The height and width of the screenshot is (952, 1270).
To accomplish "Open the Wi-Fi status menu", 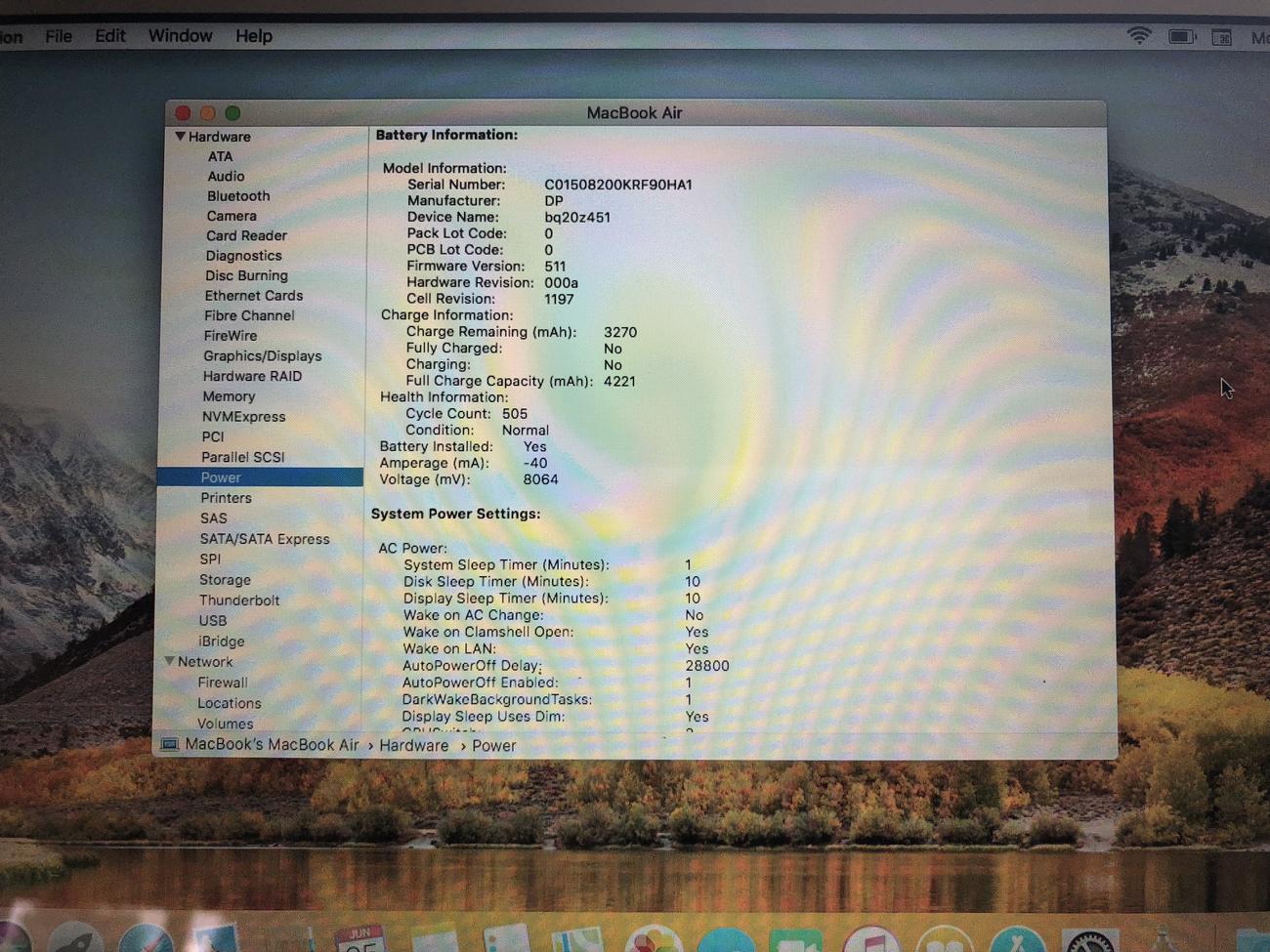I will click(1139, 36).
